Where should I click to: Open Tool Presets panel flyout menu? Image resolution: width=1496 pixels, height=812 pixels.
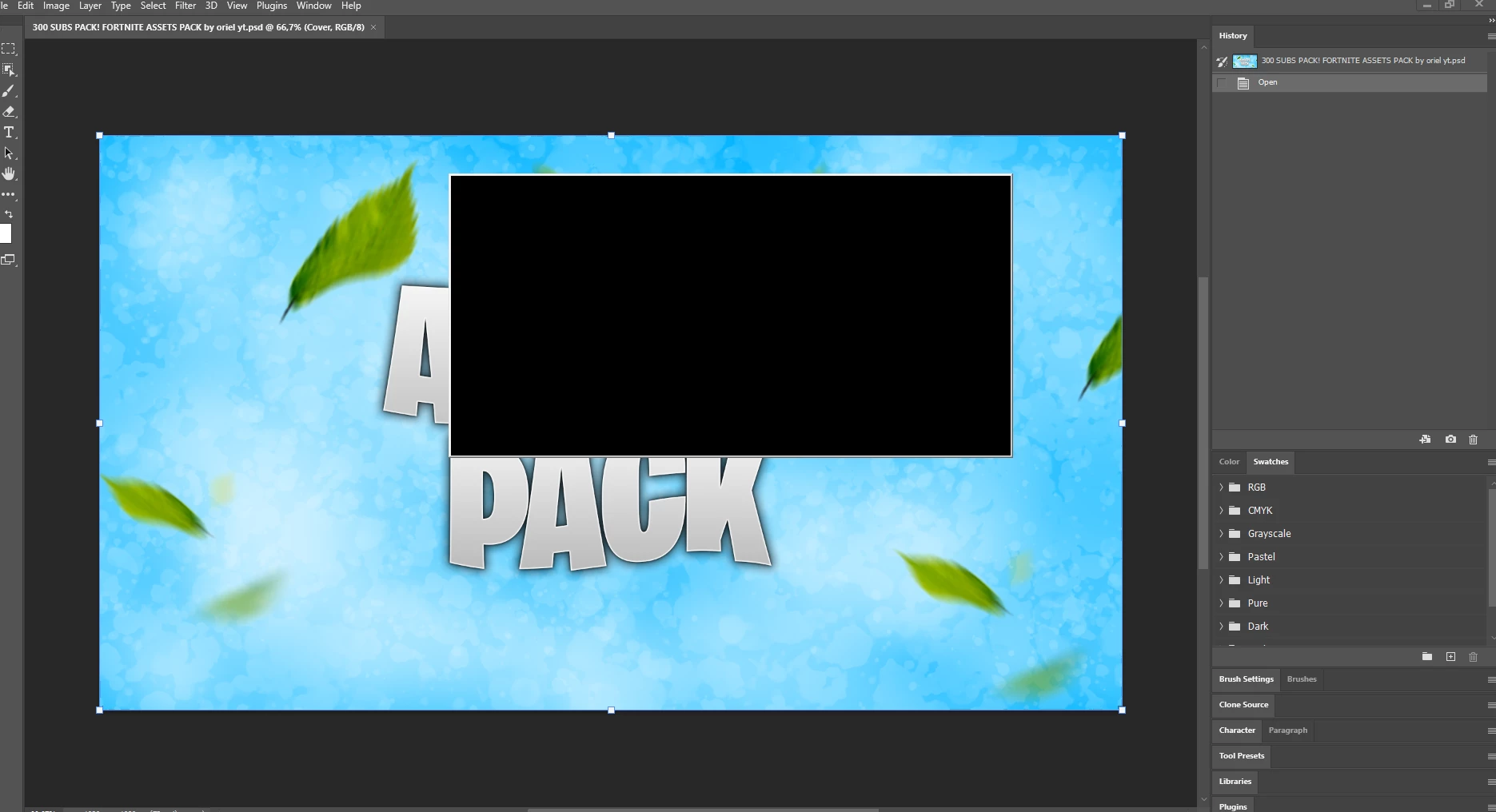tap(1490, 756)
